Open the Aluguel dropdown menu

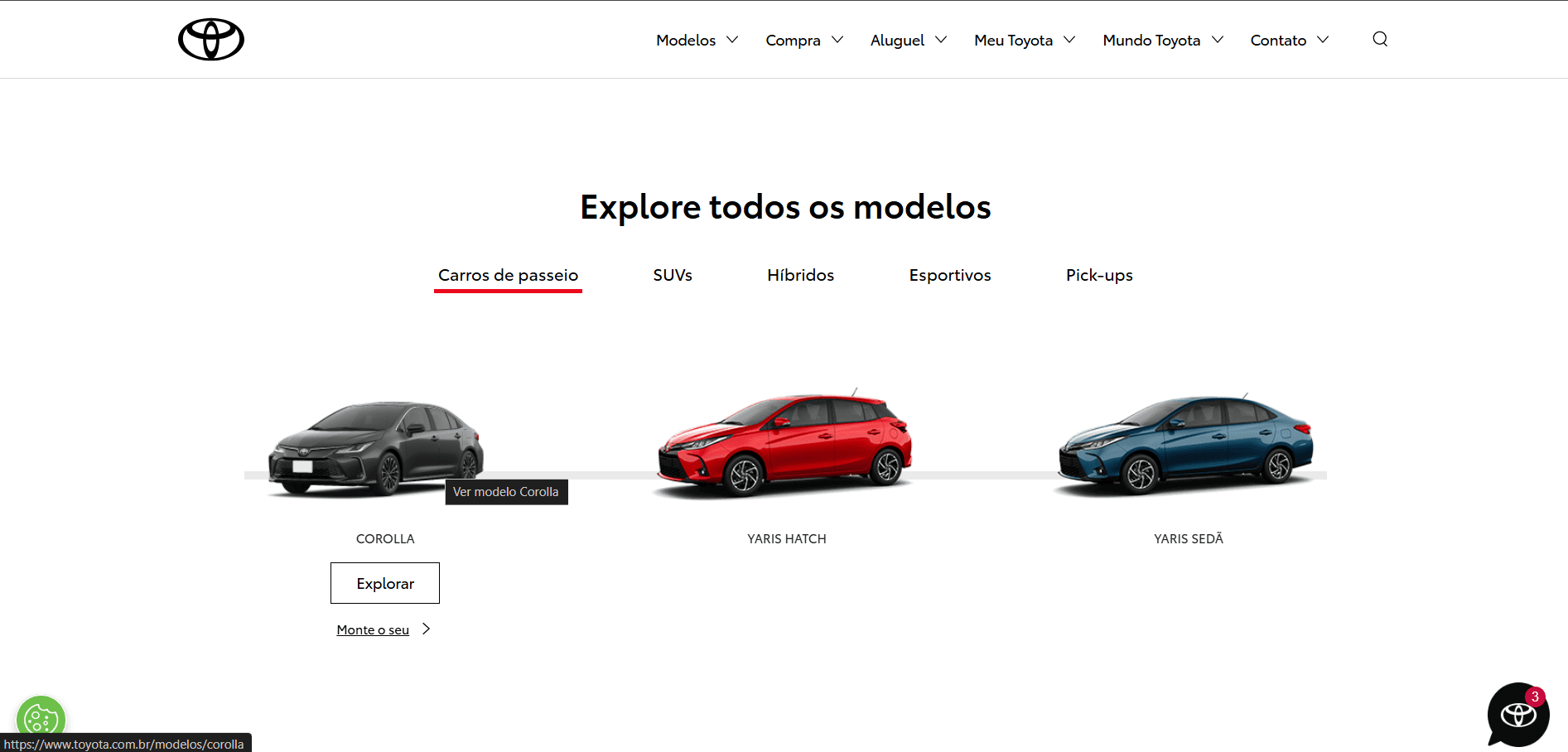[x=908, y=40]
